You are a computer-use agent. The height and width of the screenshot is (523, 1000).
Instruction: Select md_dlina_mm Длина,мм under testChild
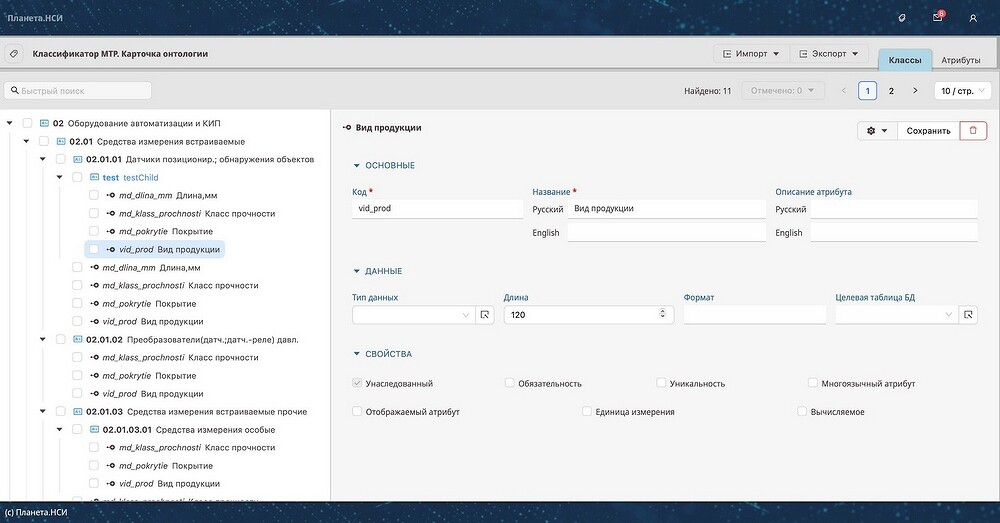click(168, 195)
